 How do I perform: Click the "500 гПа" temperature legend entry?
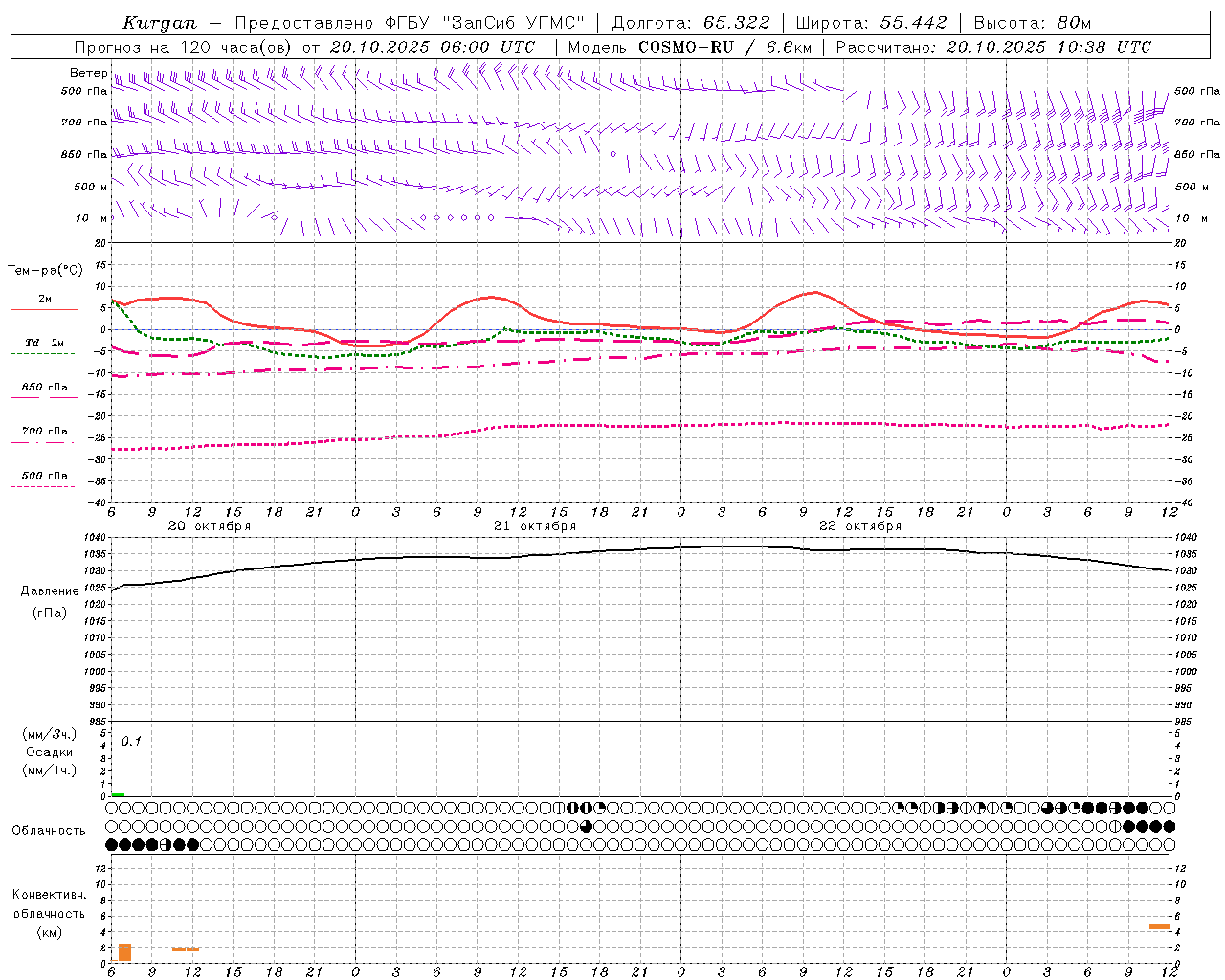click(x=45, y=476)
